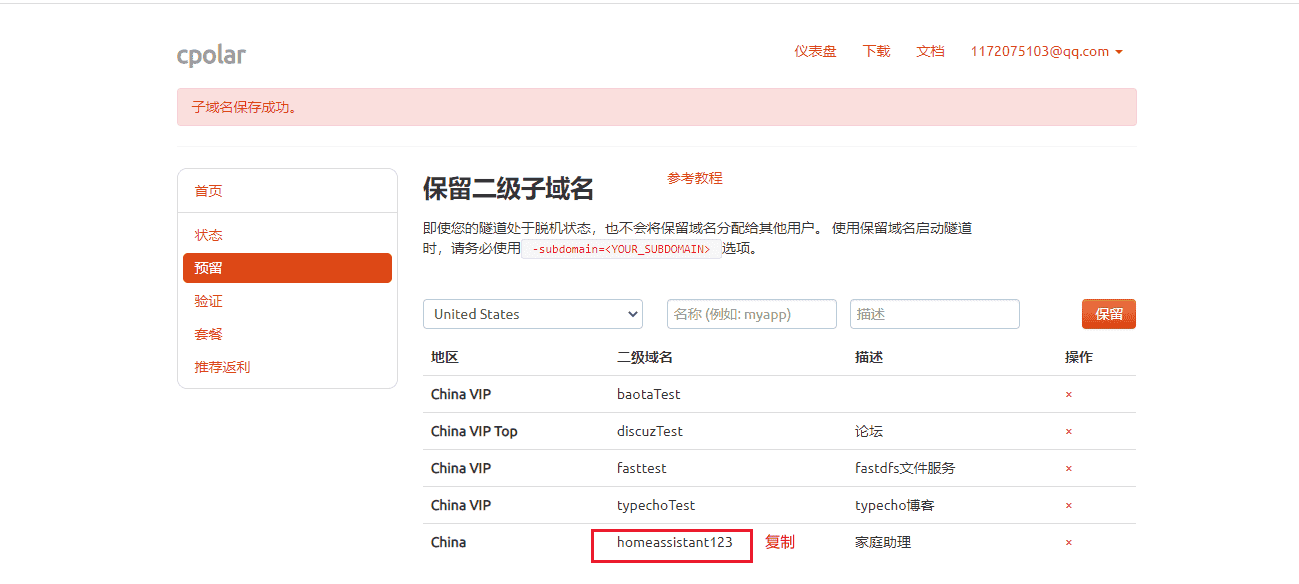Delete the fasttest reservation
The height and width of the screenshot is (584, 1299).
coord(1068,468)
